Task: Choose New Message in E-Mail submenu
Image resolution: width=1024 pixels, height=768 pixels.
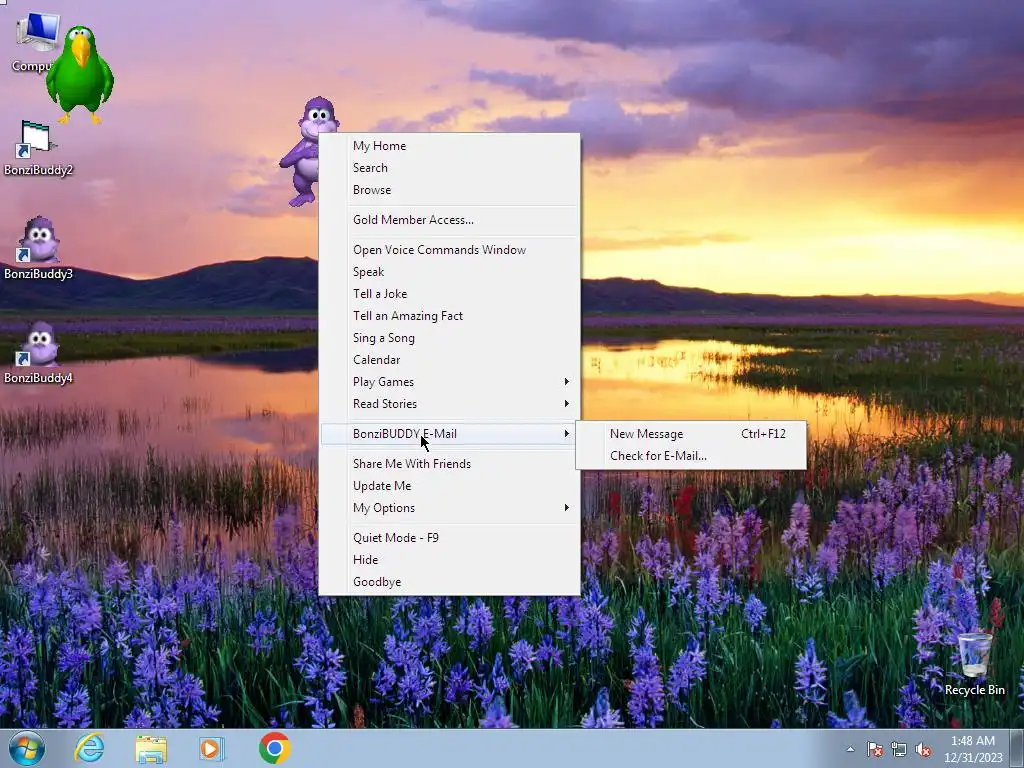Action: [691, 434]
